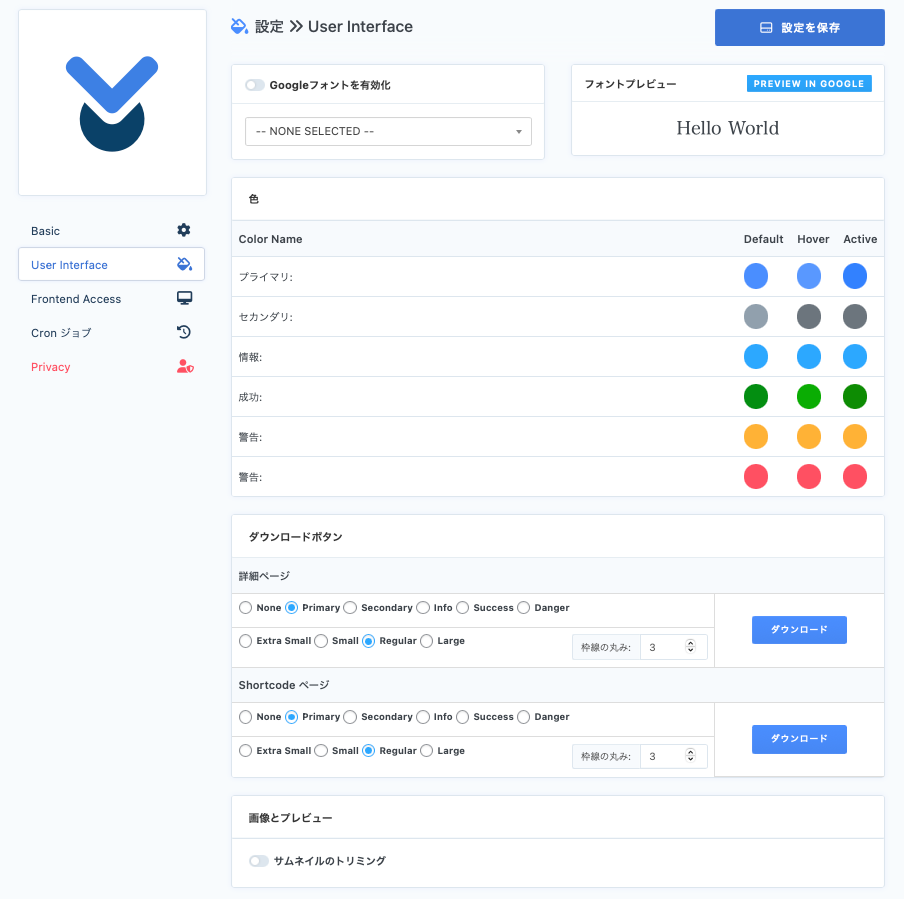Click the paint bucket icon beside User Interface
The height and width of the screenshot is (899, 904).
(184, 264)
